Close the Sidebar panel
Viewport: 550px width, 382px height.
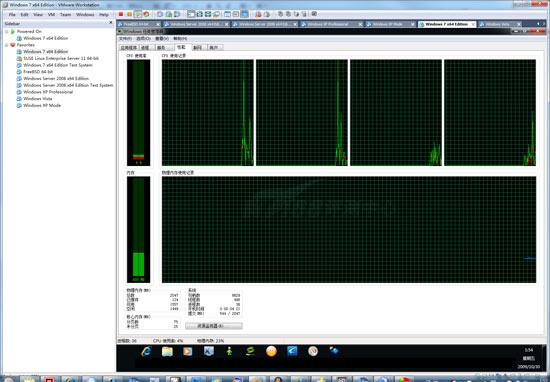coord(111,23)
